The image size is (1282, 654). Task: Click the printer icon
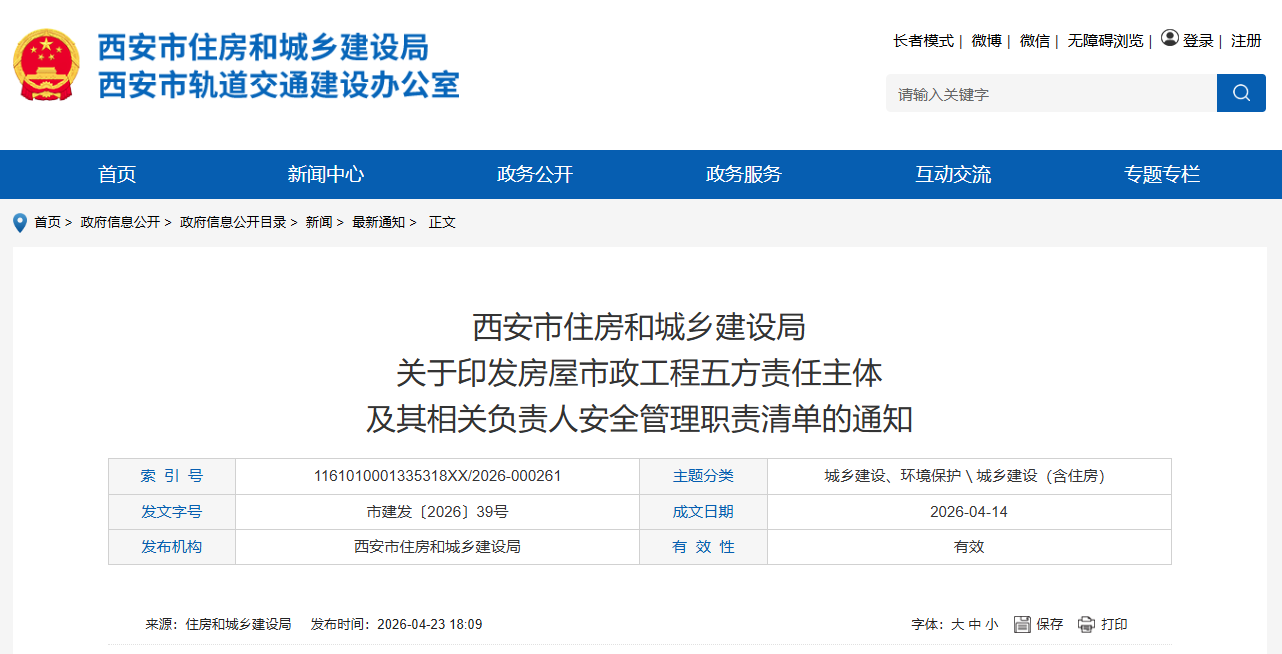click(x=1086, y=624)
